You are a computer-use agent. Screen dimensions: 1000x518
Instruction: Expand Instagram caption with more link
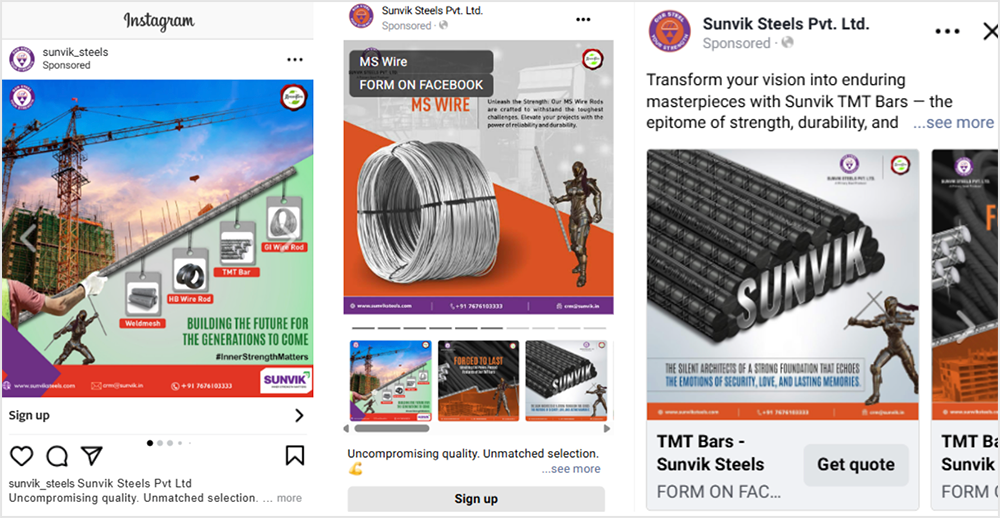click(x=290, y=498)
